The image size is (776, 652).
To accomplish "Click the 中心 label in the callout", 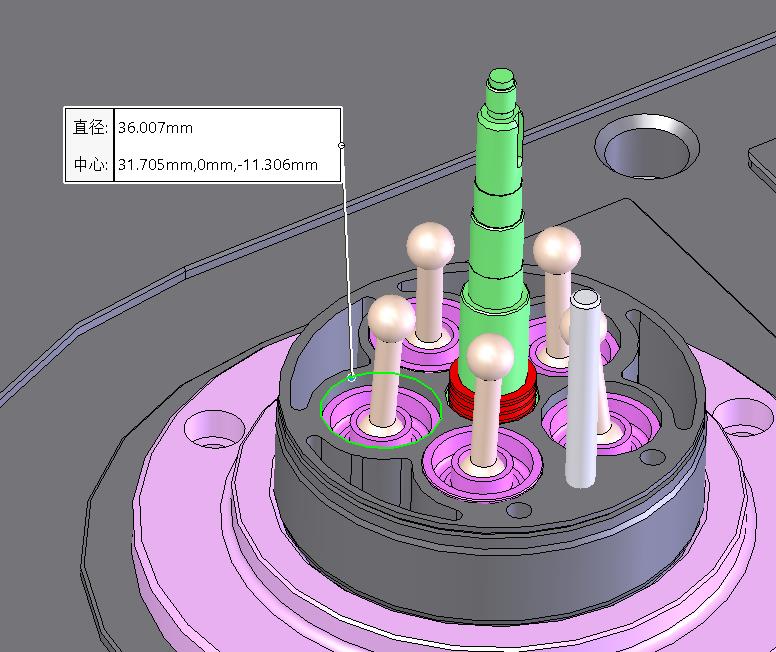I will (90, 164).
